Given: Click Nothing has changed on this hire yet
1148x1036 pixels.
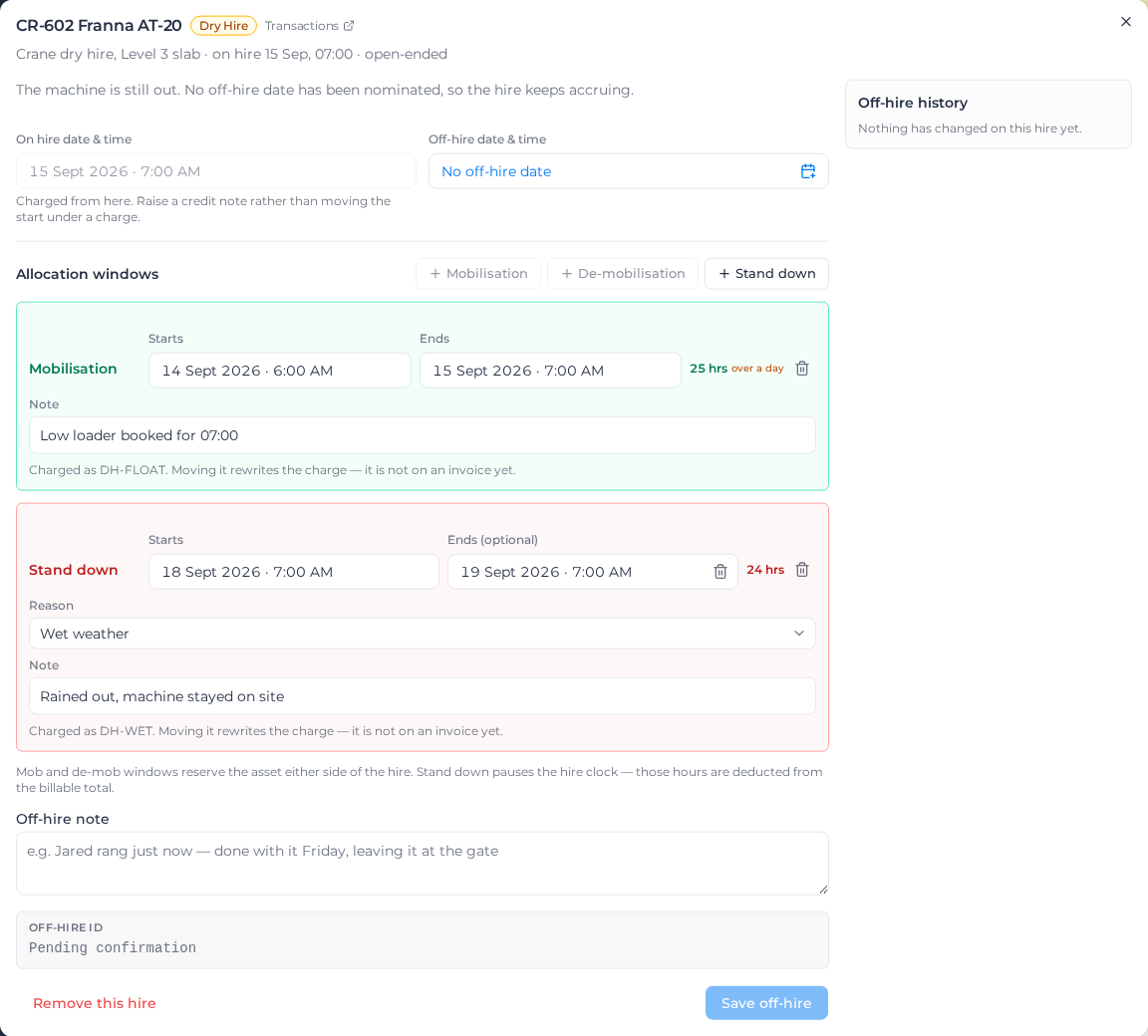Looking at the screenshot, I should tap(970, 129).
